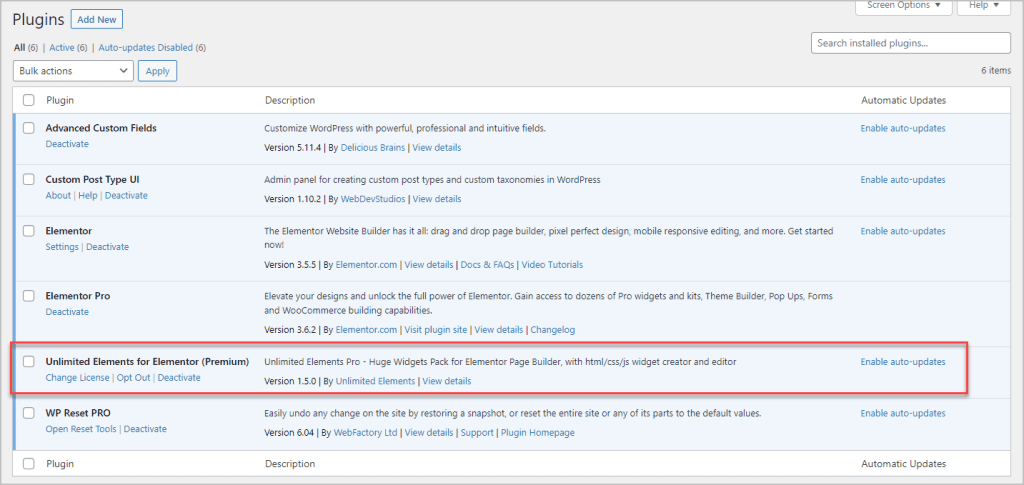Viewport: 1024px width, 485px height.
Task: Open Elementor Pro Changelog link
Action: coord(552,330)
